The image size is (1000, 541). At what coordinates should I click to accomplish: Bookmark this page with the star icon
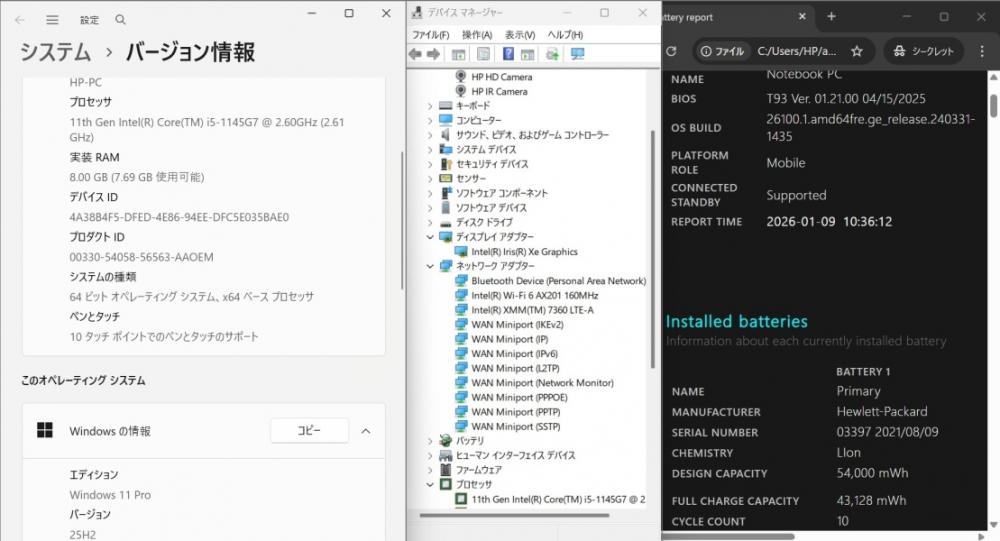[x=857, y=51]
